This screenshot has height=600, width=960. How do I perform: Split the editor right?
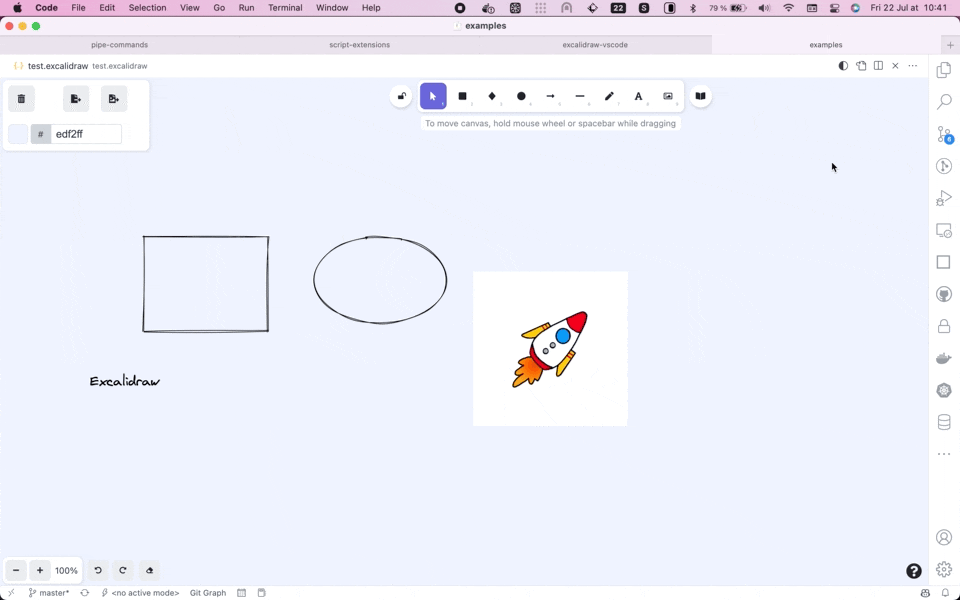click(878, 66)
